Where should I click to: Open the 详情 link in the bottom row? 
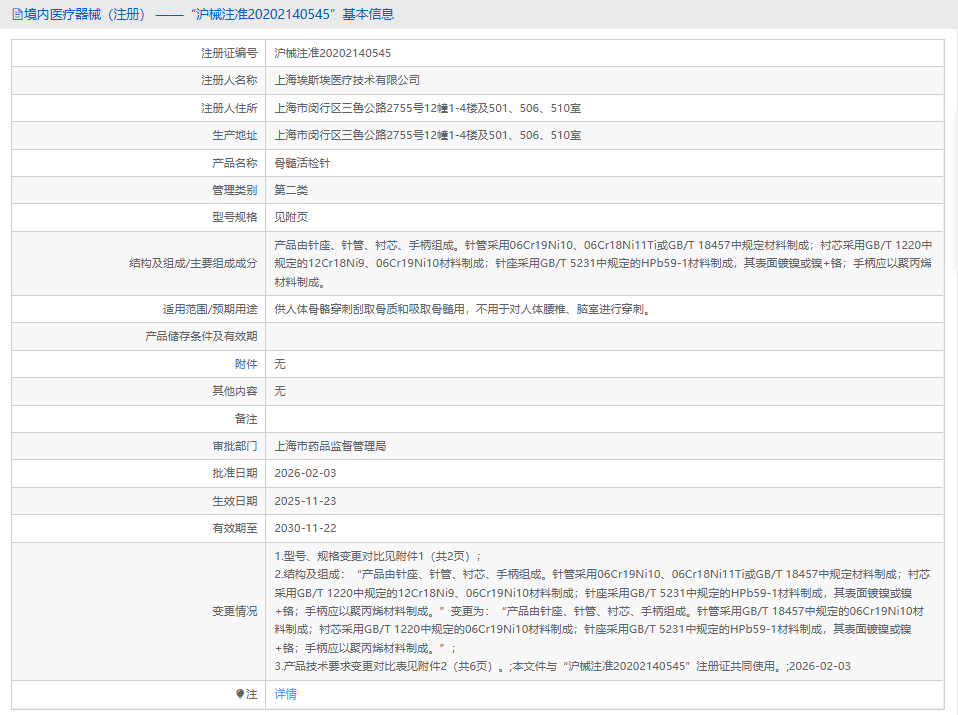(x=286, y=694)
